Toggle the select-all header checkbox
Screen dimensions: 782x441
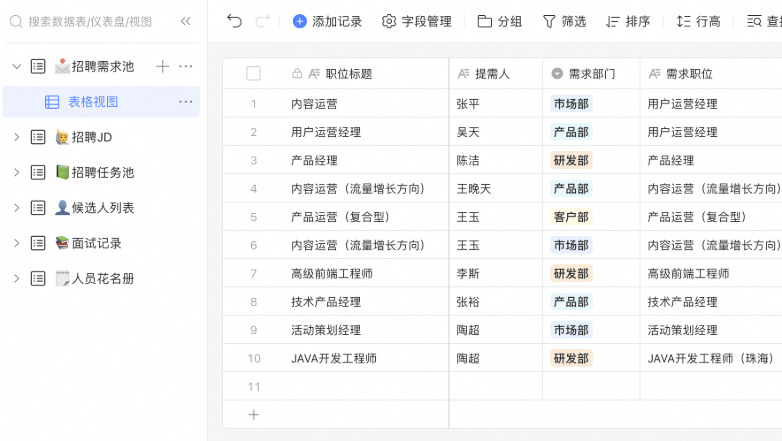coord(253,73)
